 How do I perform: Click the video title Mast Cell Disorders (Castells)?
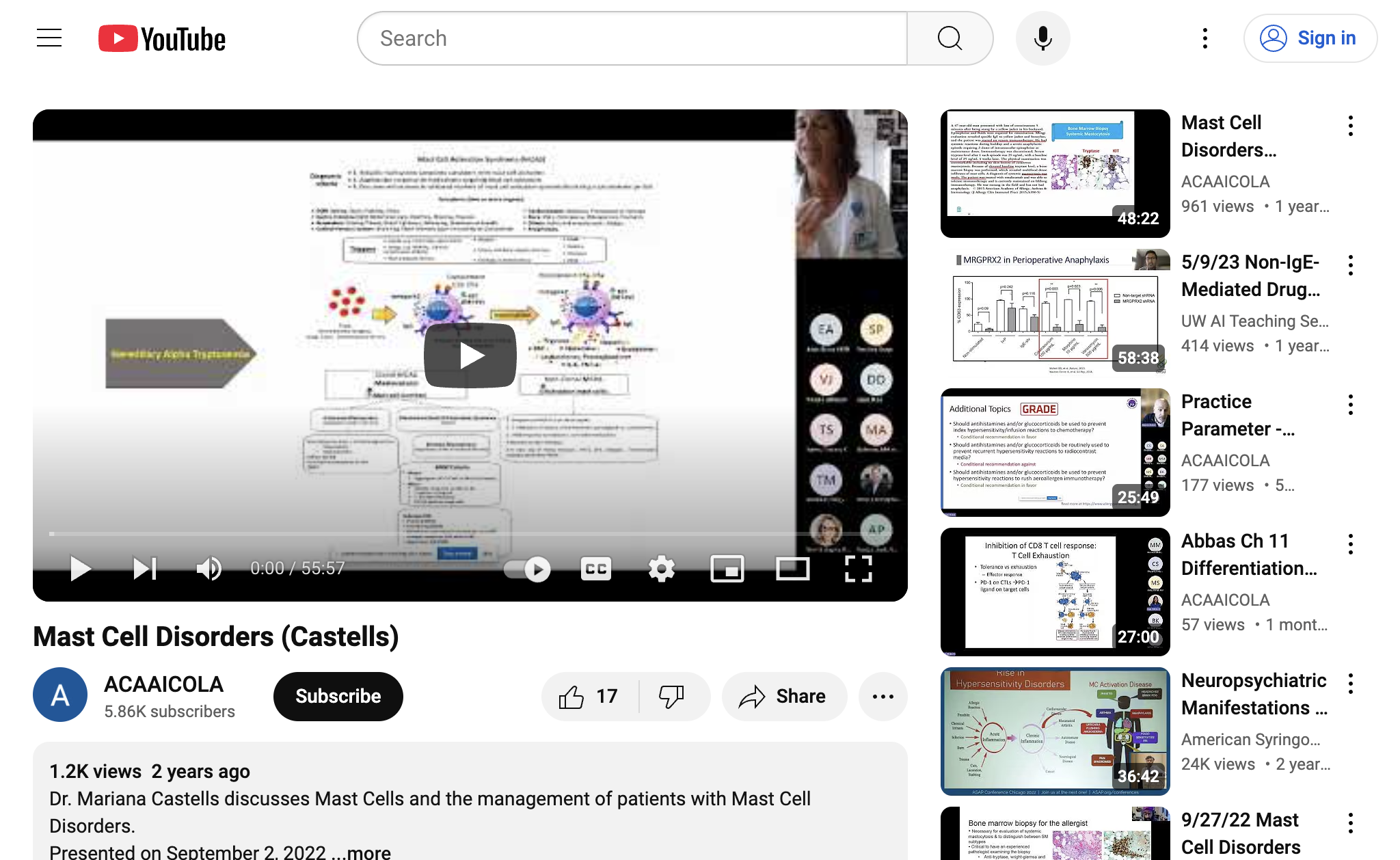(x=215, y=636)
